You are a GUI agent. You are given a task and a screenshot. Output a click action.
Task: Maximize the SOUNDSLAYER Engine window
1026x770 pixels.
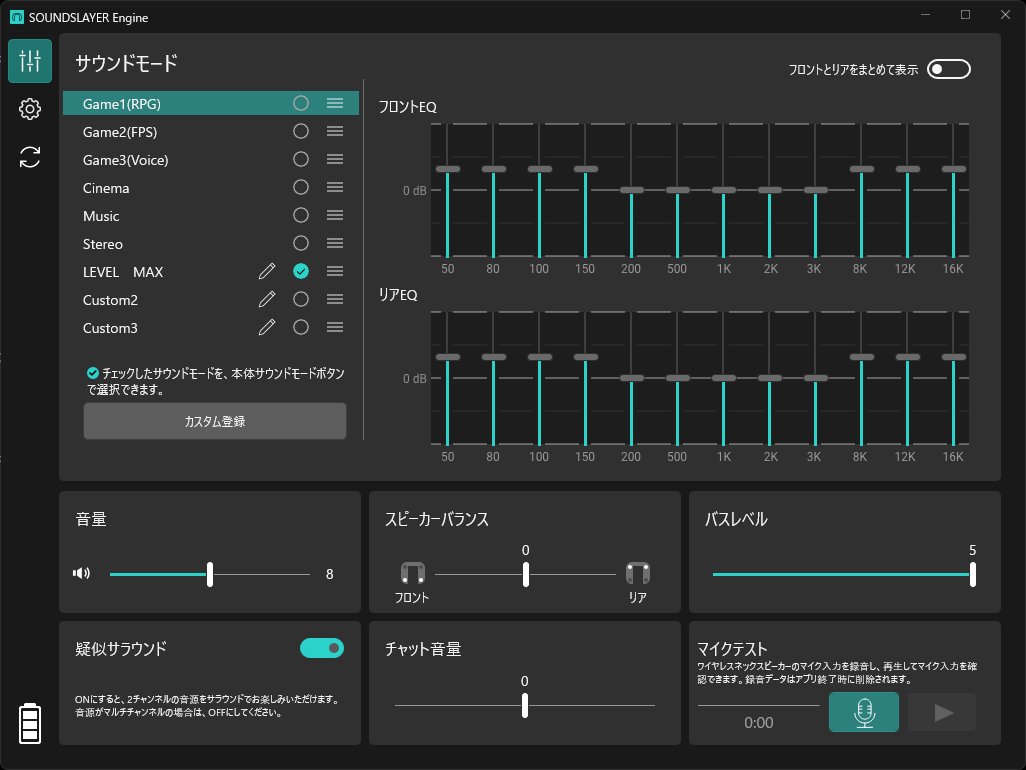[x=965, y=14]
